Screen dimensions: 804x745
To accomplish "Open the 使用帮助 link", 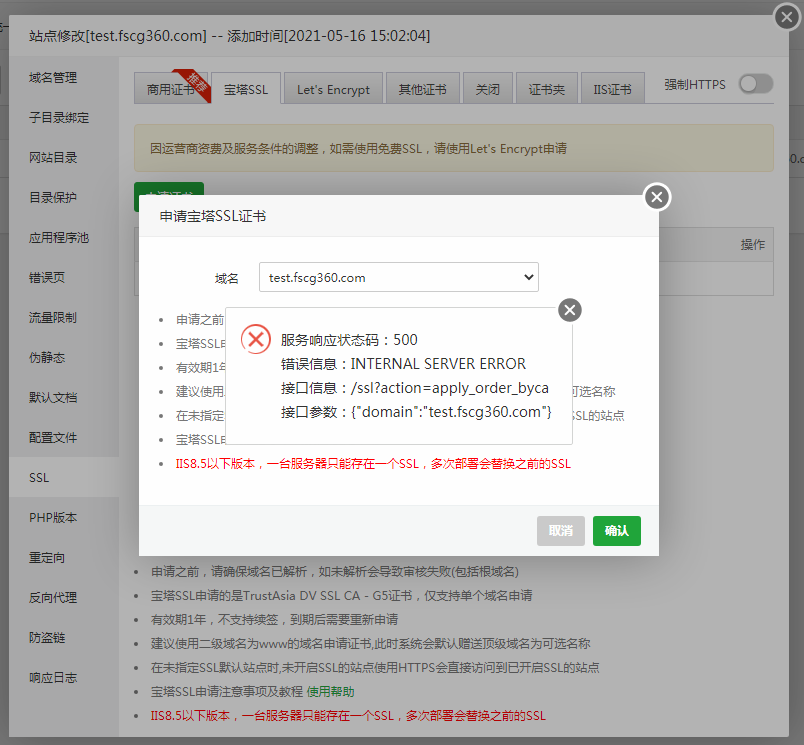I will [331, 692].
